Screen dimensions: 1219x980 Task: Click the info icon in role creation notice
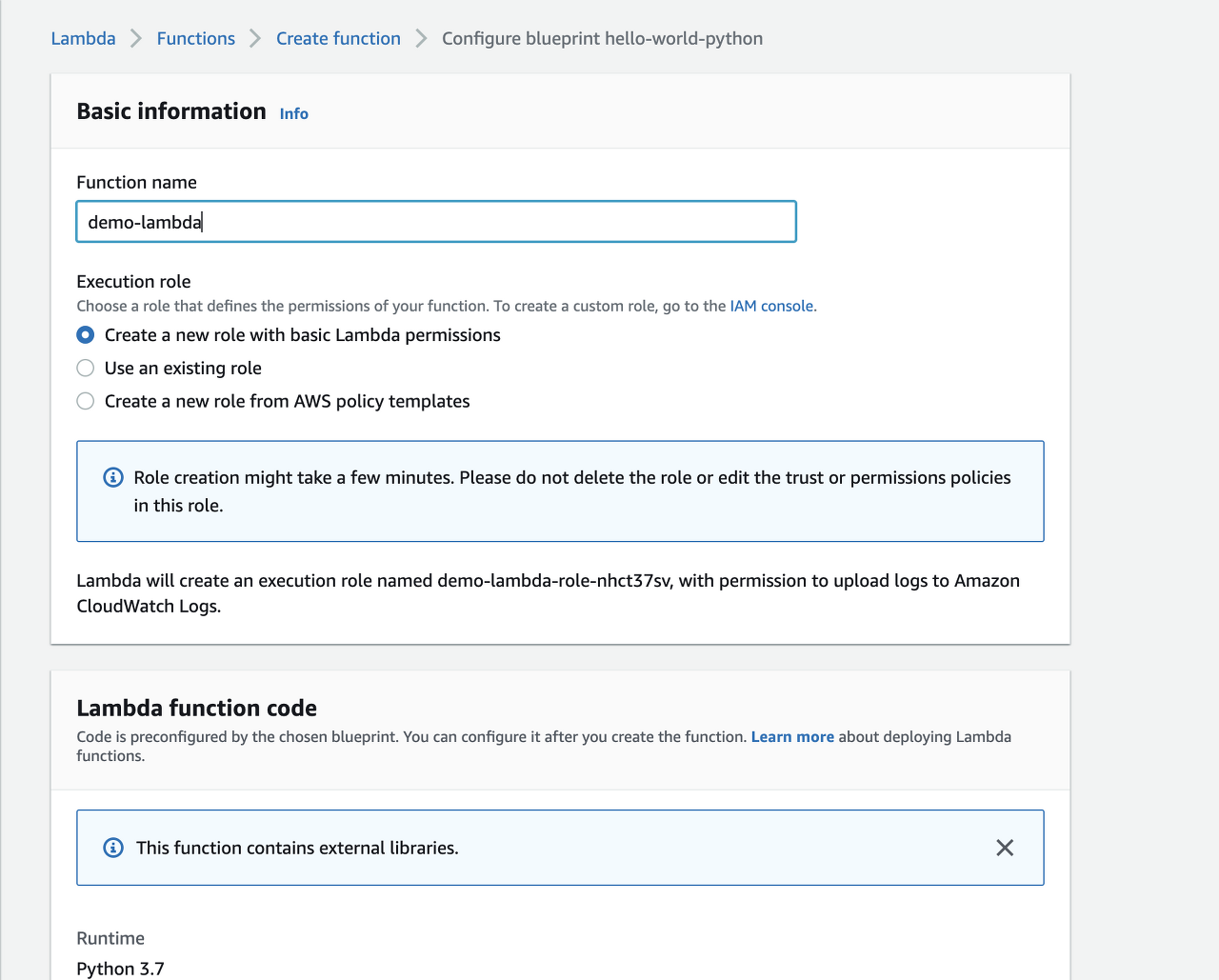tap(113, 477)
